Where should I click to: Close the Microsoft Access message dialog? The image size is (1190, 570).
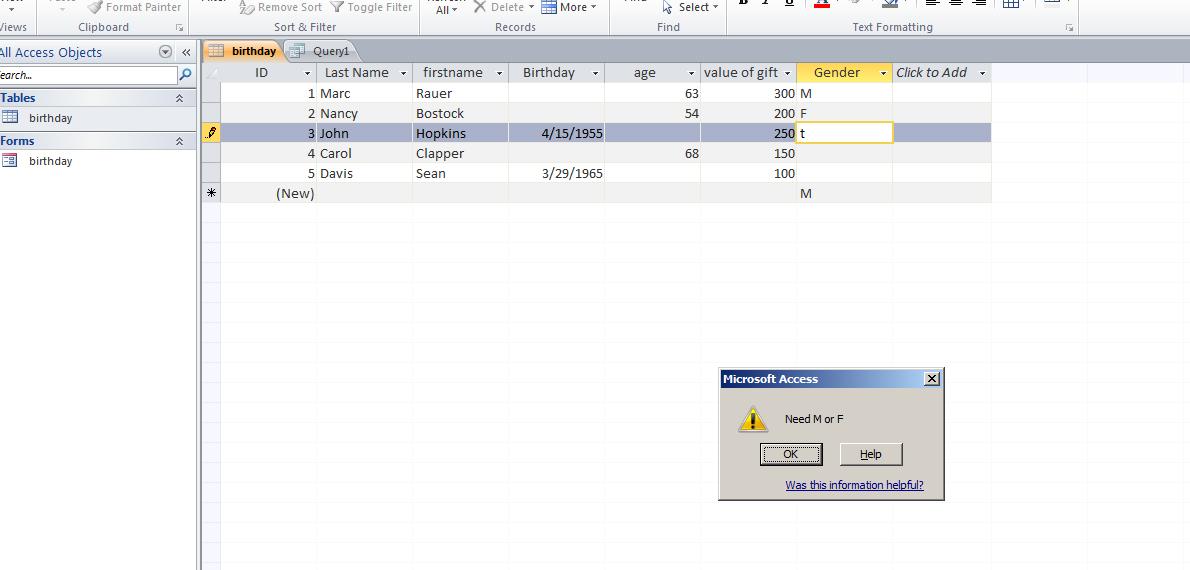click(x=932, y=379)
